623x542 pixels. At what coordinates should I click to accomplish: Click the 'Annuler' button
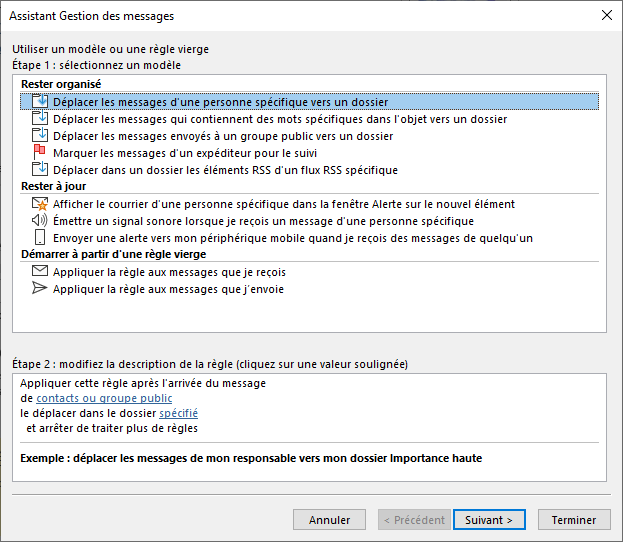(x=329, y=520)
